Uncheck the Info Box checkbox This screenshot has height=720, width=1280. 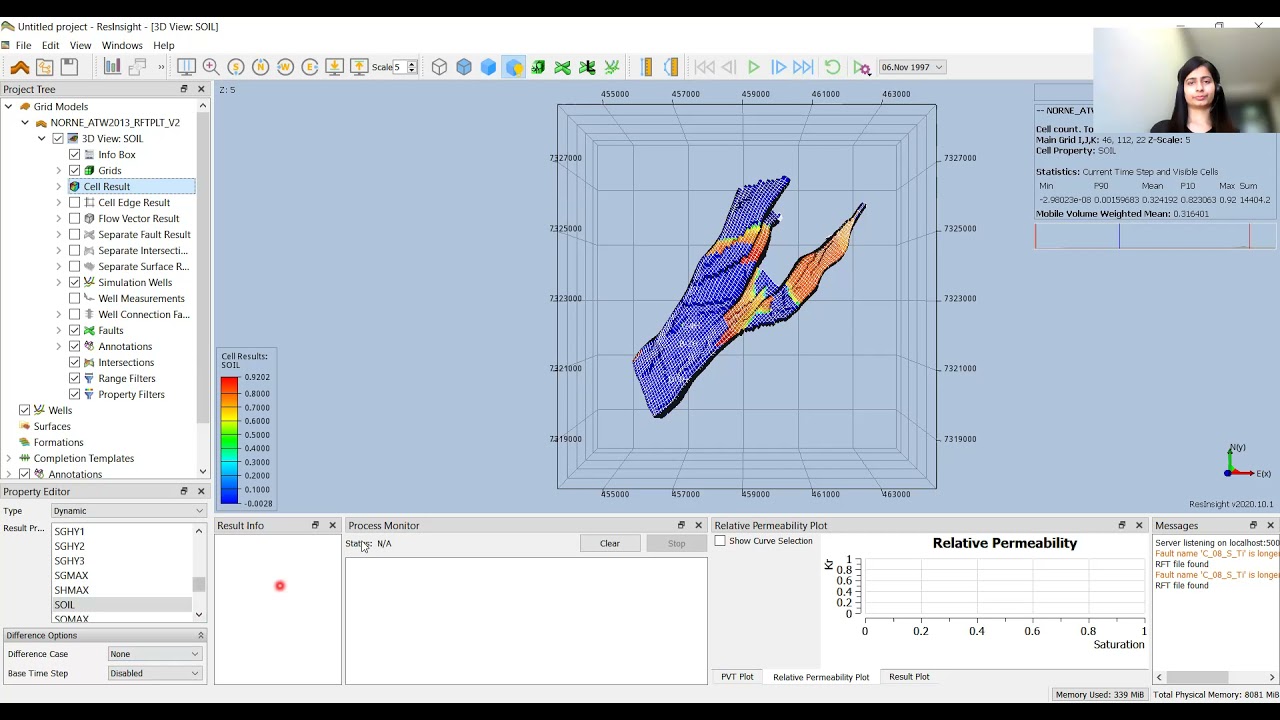click(75, 154)
